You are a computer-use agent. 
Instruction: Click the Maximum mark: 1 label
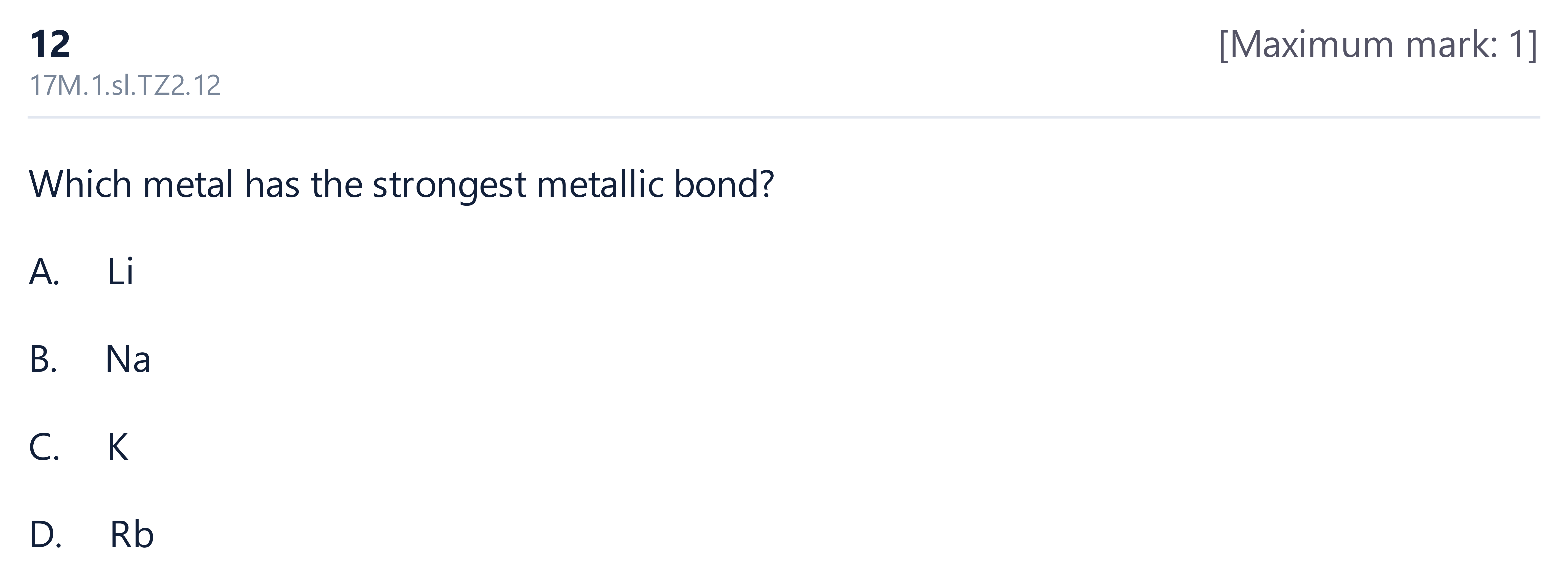1378,44
